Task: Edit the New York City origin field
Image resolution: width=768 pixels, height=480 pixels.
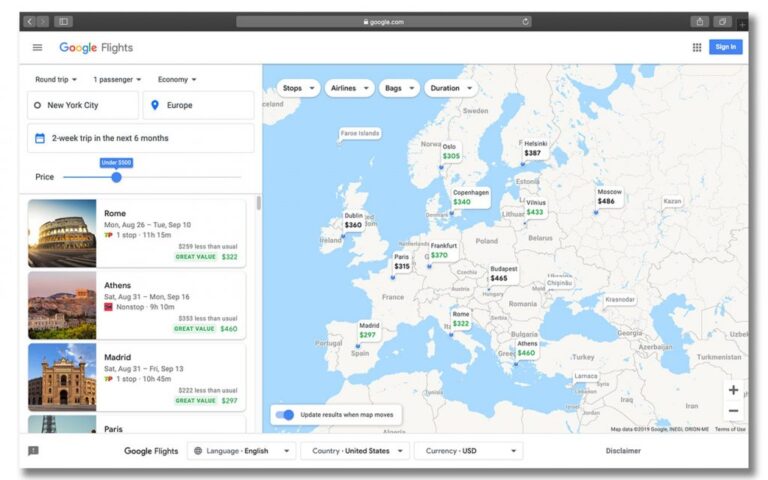Action: [x=83, y=105]
